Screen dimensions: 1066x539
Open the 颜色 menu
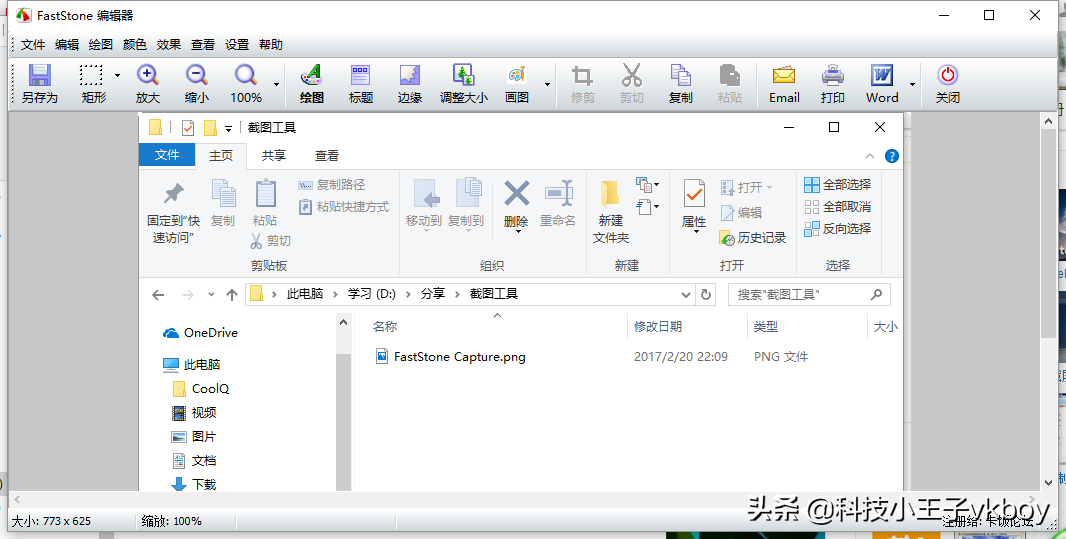coord(135,45)
